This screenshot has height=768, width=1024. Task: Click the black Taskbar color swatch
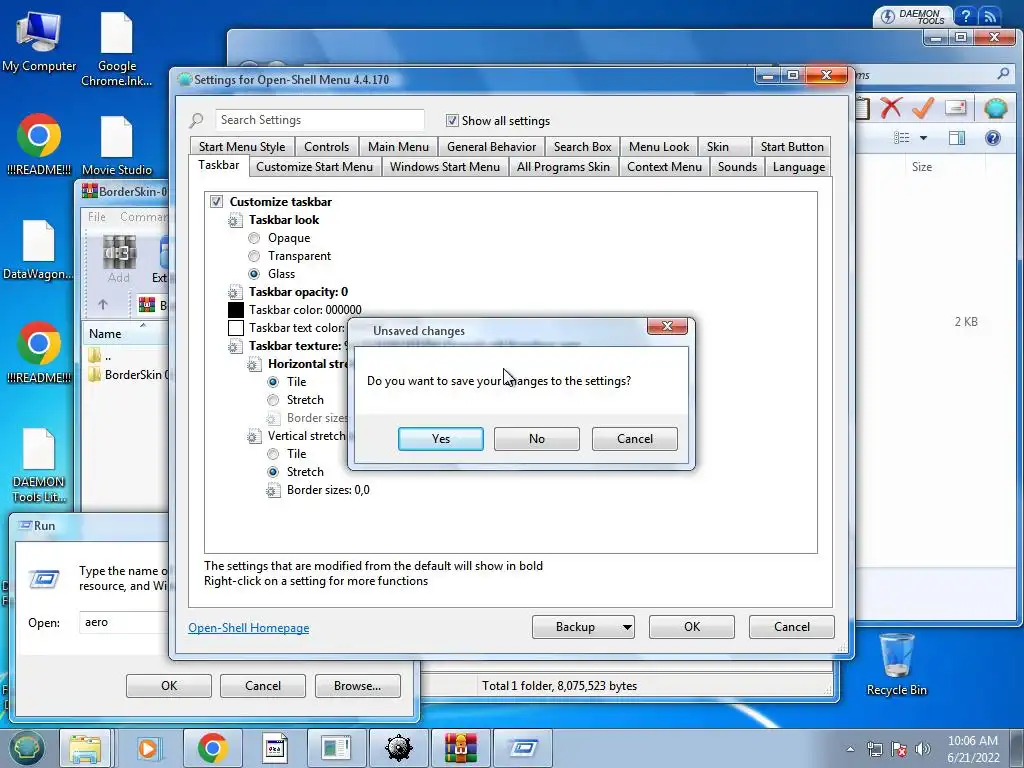point(236,310)
